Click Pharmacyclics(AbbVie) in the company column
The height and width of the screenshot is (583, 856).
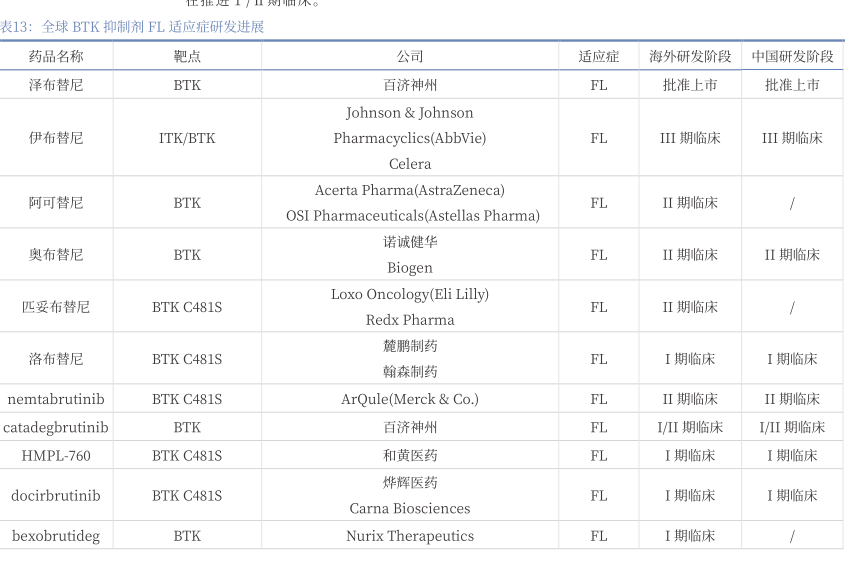410,138
